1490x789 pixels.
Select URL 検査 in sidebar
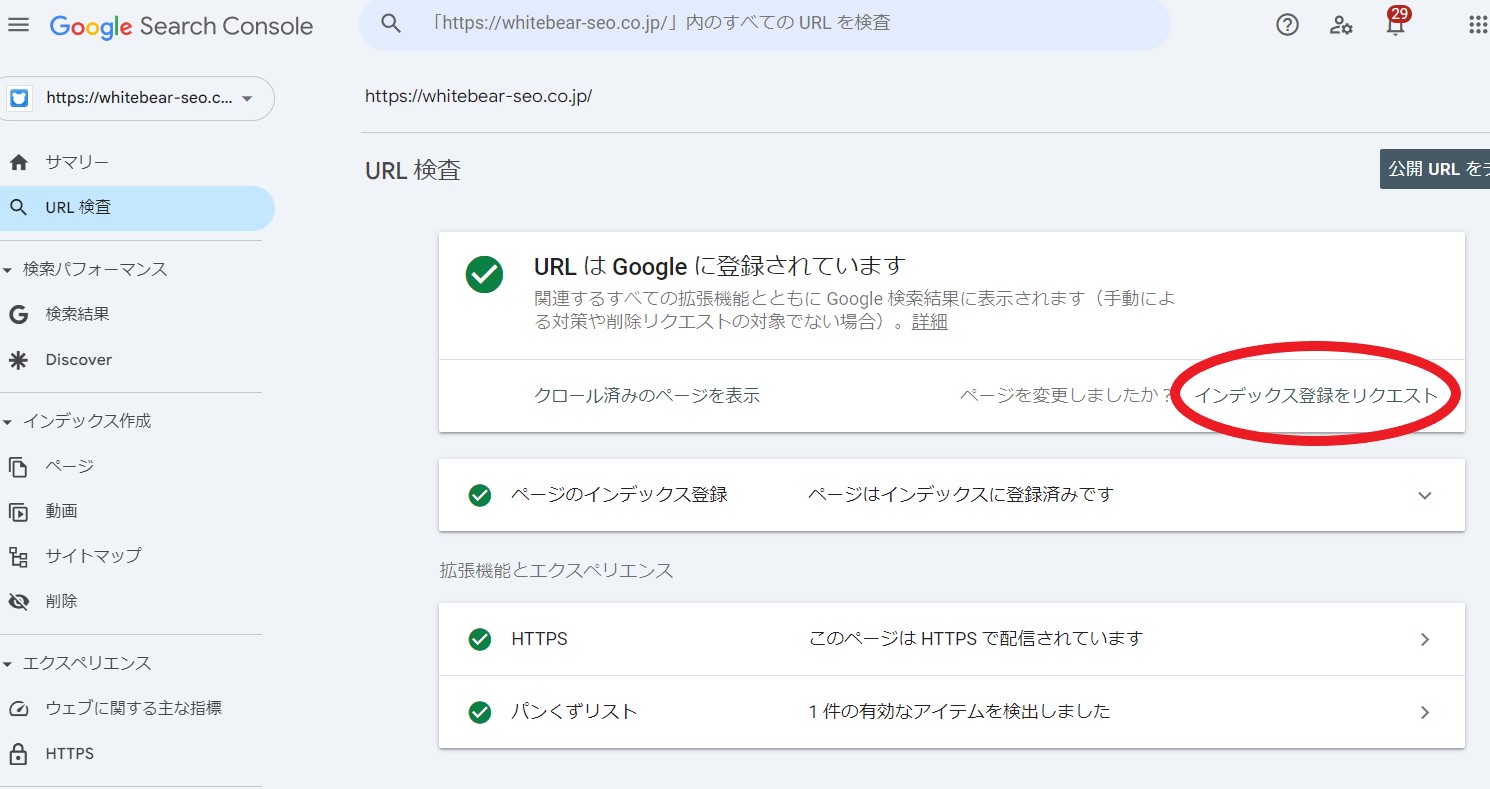(137, 208)
